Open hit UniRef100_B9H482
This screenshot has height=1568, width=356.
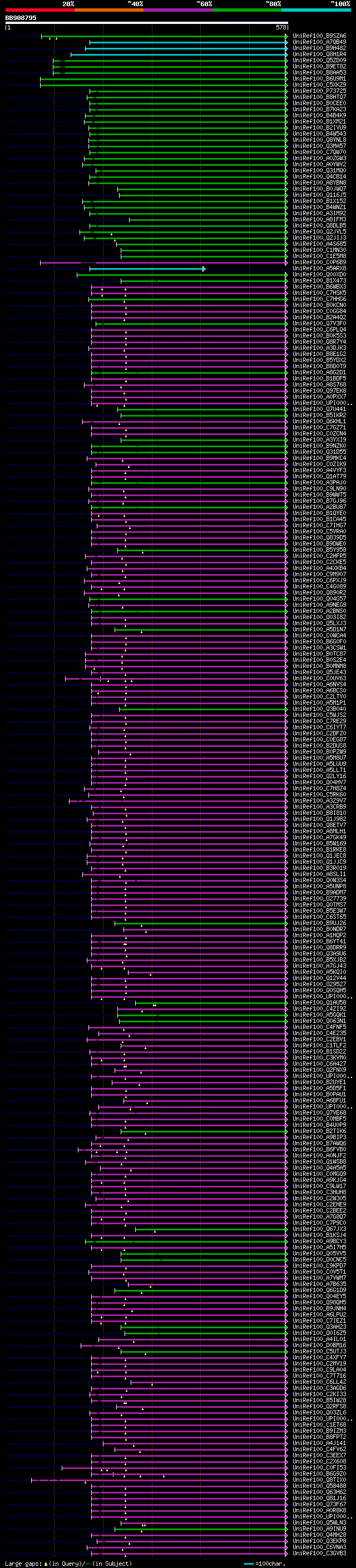click(x=319, y=49)
